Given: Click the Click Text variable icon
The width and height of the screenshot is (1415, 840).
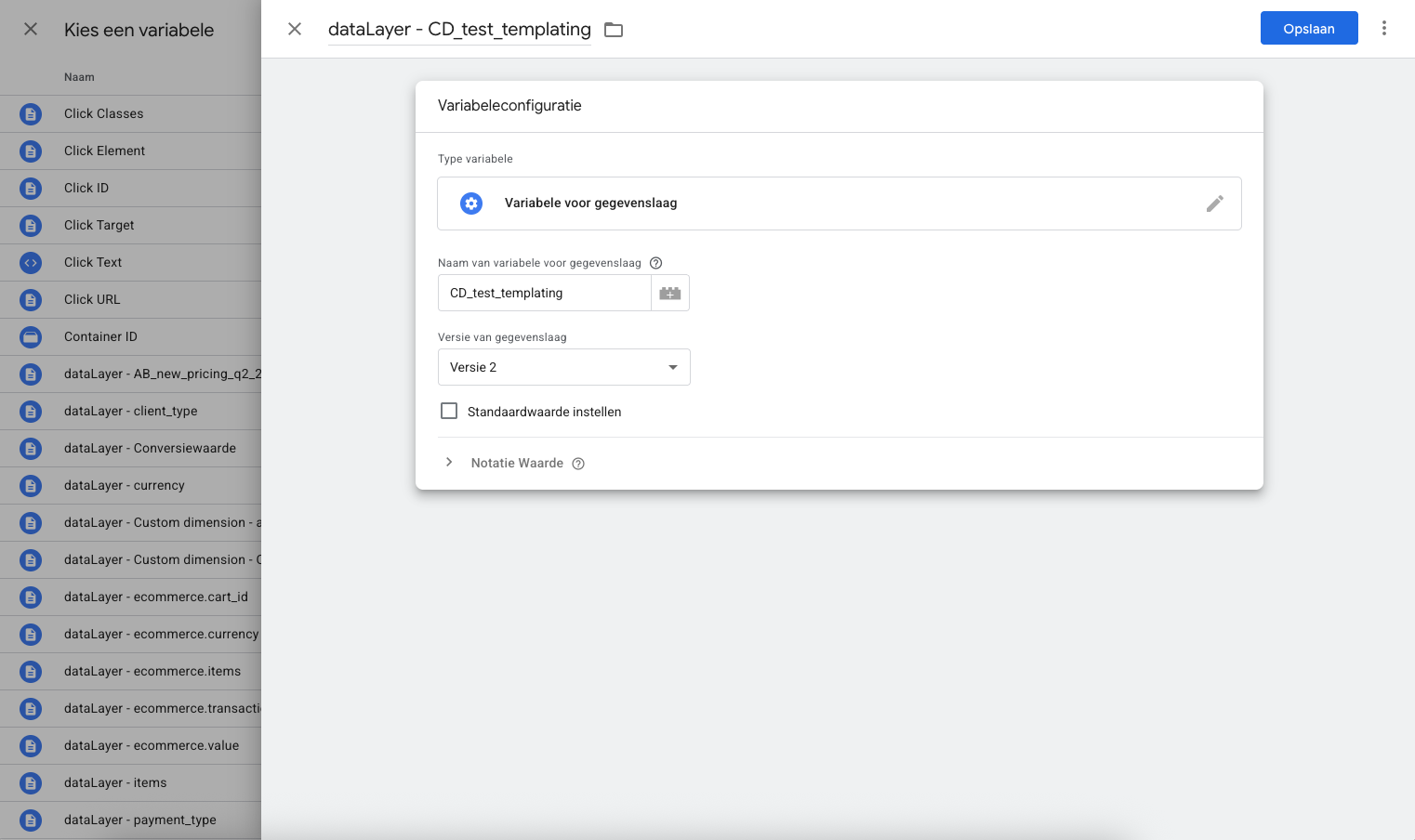Looking at the screenshot, I should tap(31, 263).
